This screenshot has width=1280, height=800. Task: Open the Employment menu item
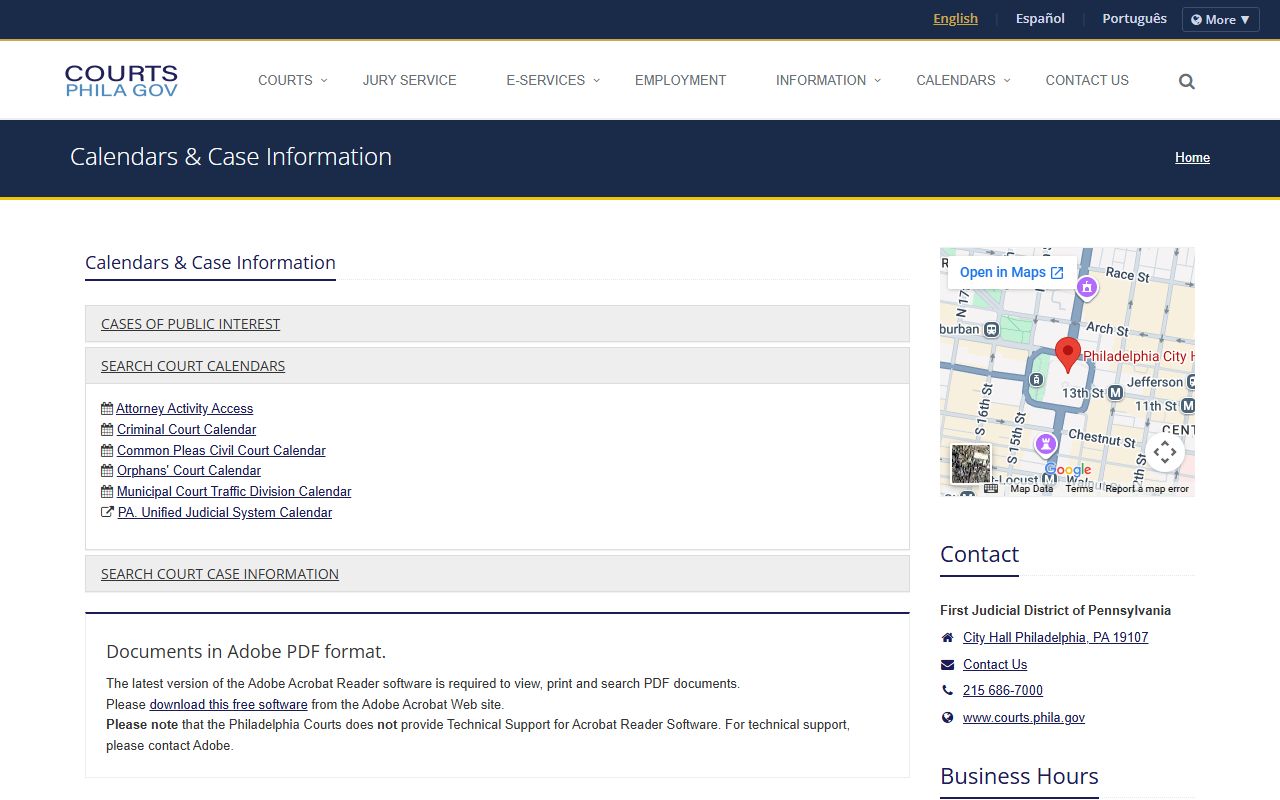680,80
